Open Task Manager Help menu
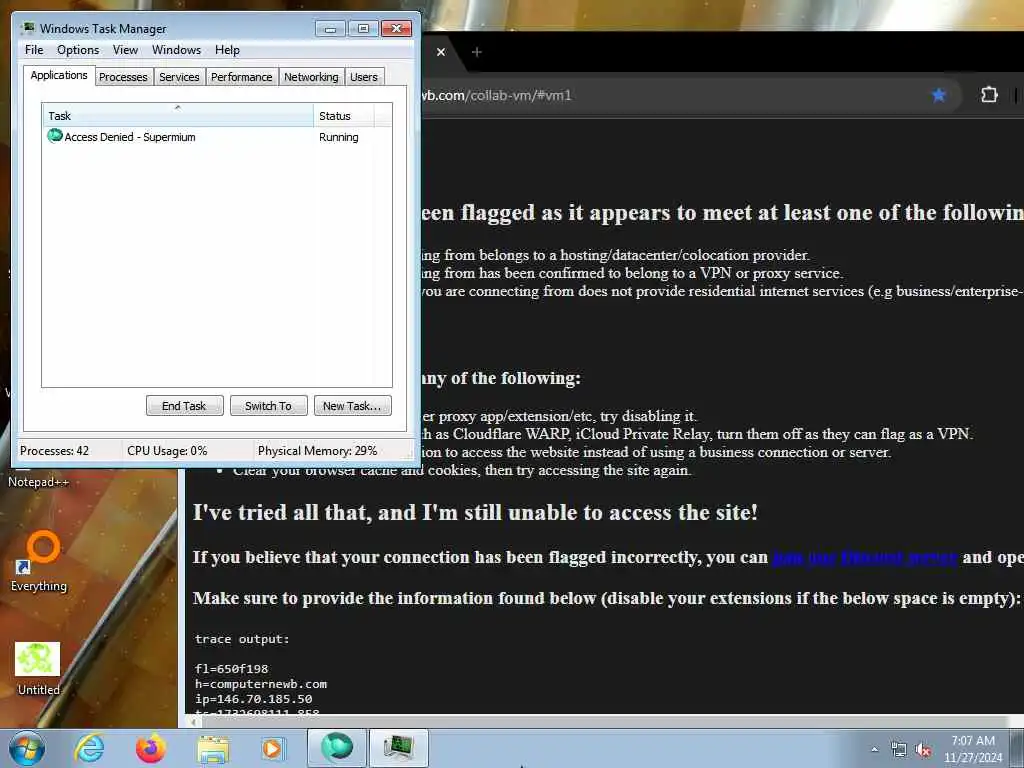 tap(227, 50)
